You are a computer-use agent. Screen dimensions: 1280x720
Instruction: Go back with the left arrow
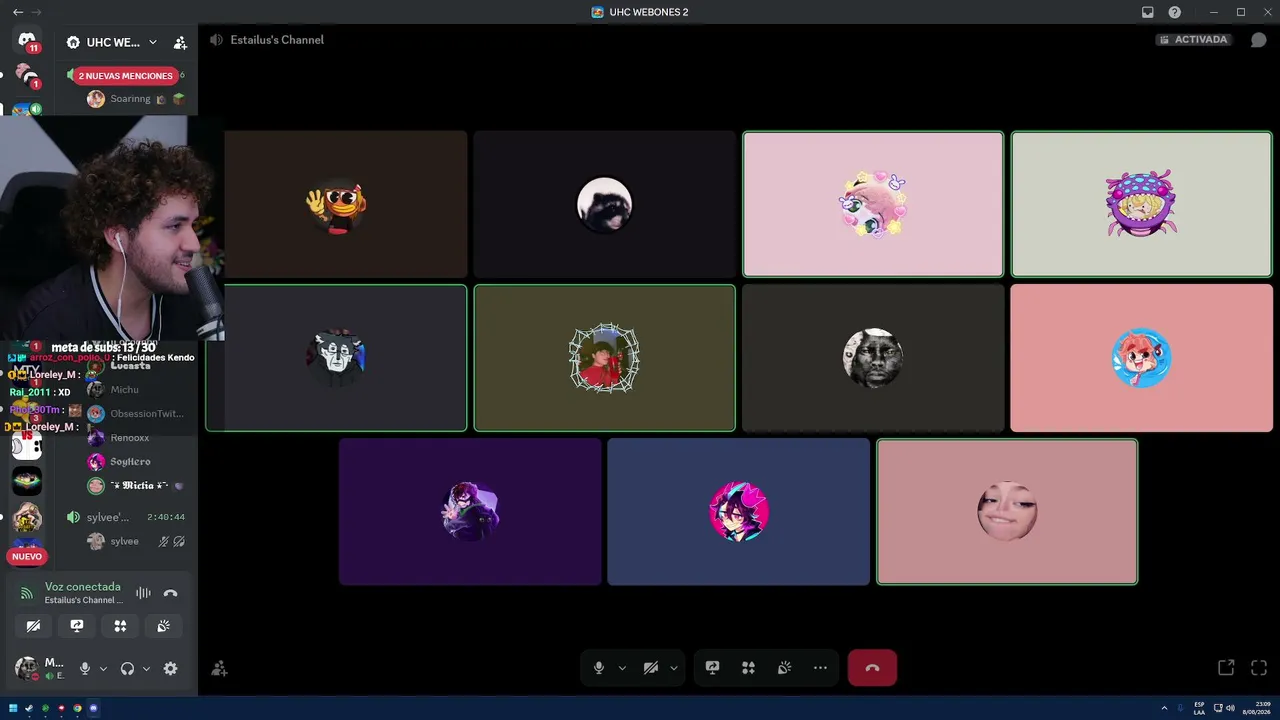pos(18,12)
